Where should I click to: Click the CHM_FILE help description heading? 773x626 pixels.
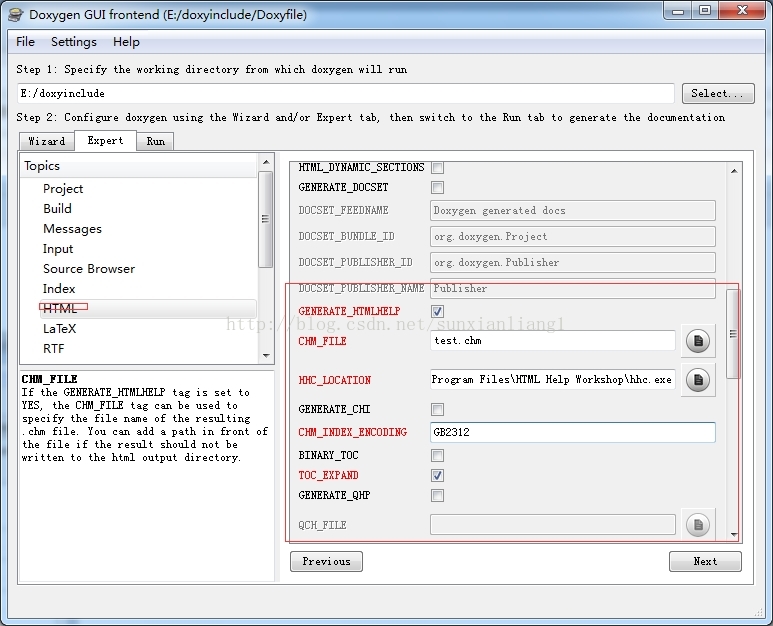pos(49,379)
